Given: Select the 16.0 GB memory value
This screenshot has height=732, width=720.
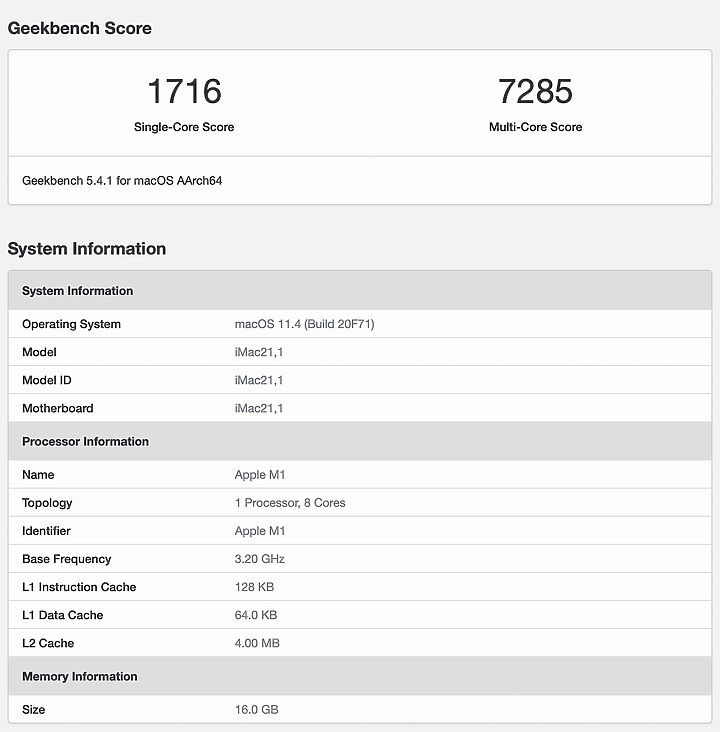Looking at the screenshot, I should pos(256,710).
